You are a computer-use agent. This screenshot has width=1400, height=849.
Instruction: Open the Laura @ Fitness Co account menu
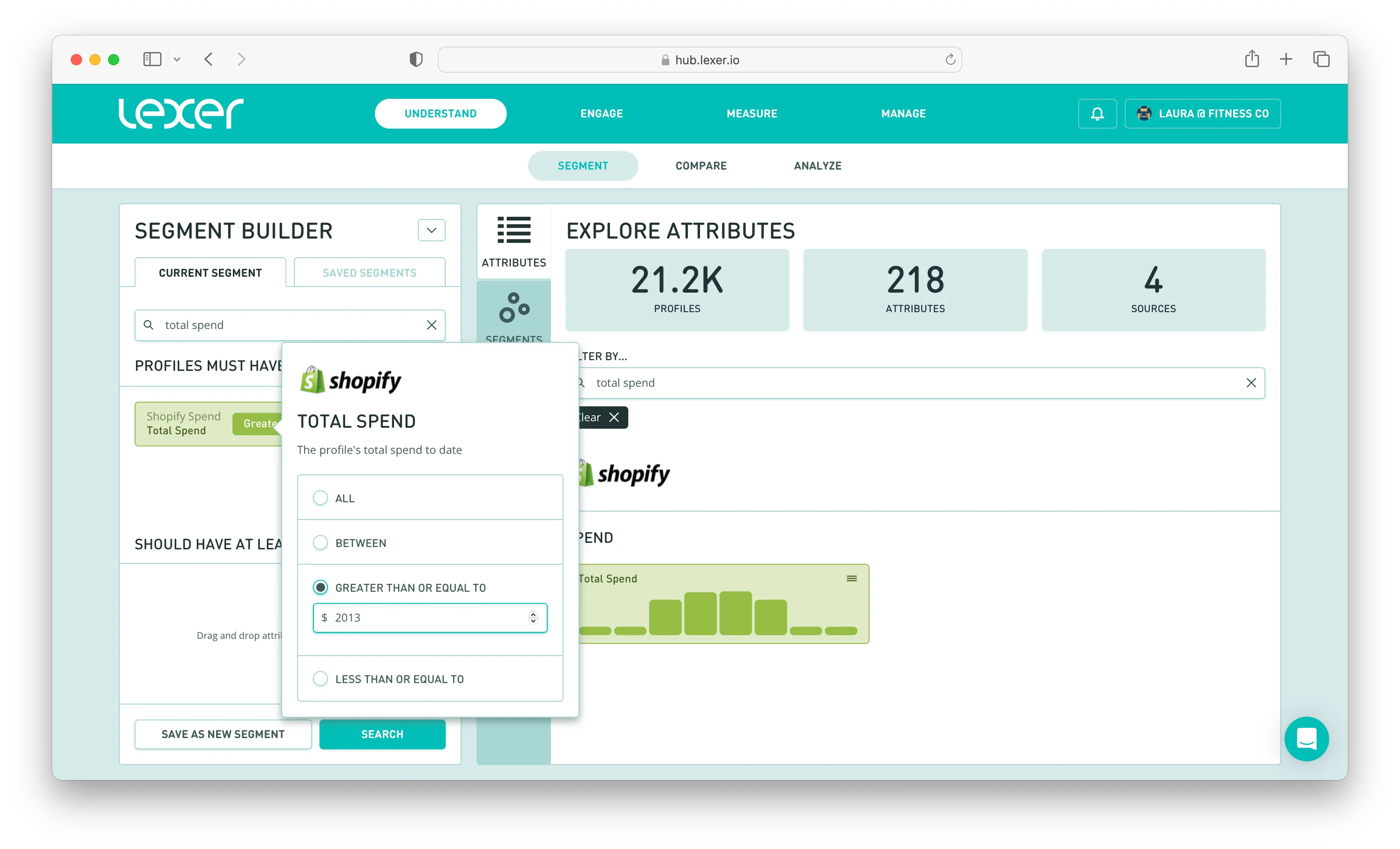pyautogui.click(x=1202, y=114)
